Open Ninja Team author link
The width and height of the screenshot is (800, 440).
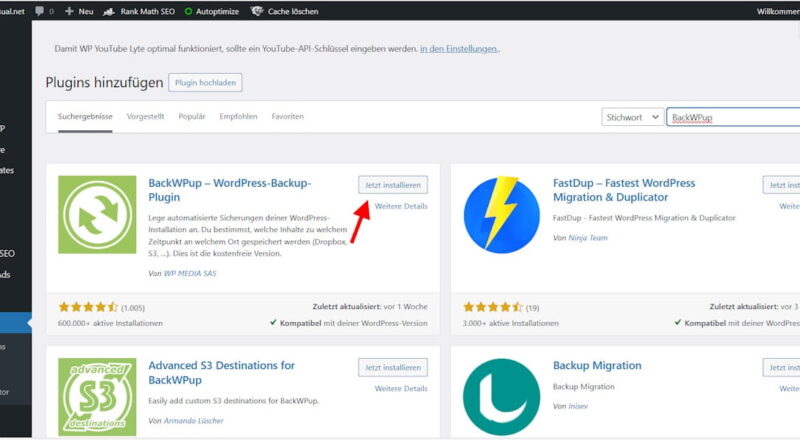pyautogui.click(x=588, y=238)
